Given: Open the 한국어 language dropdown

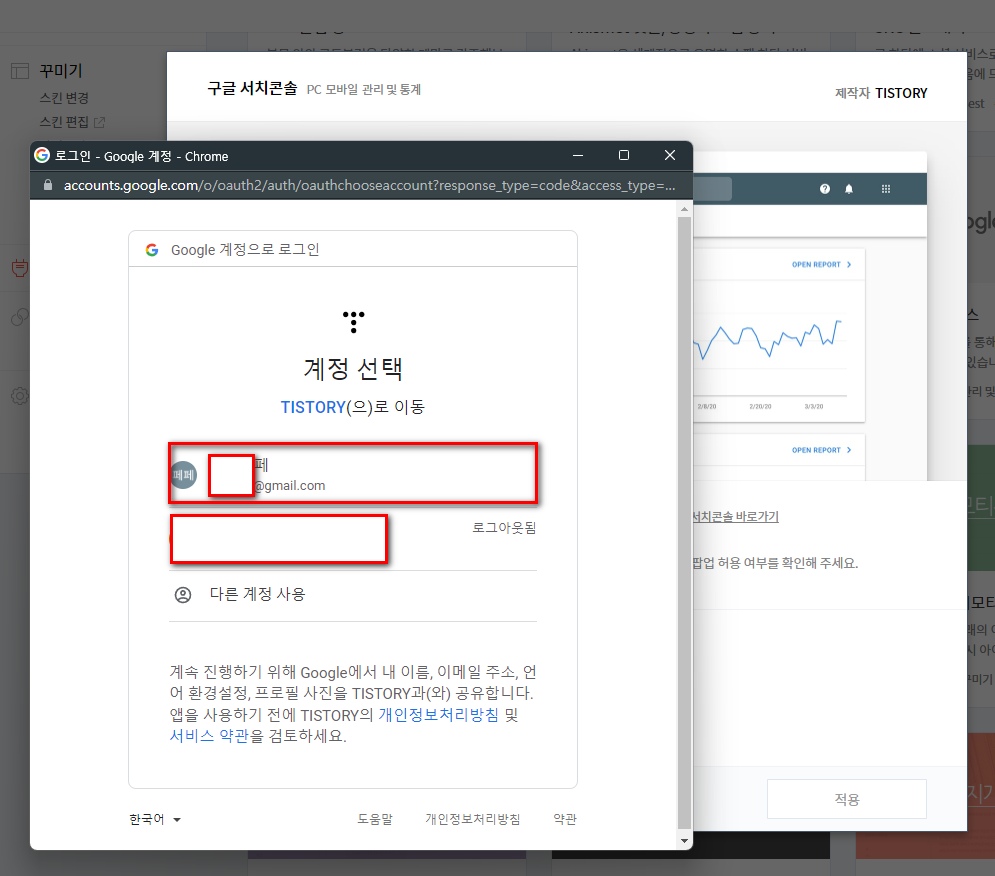Looking at the screenshot, I should pyautogui.click(x=155, y=819).
